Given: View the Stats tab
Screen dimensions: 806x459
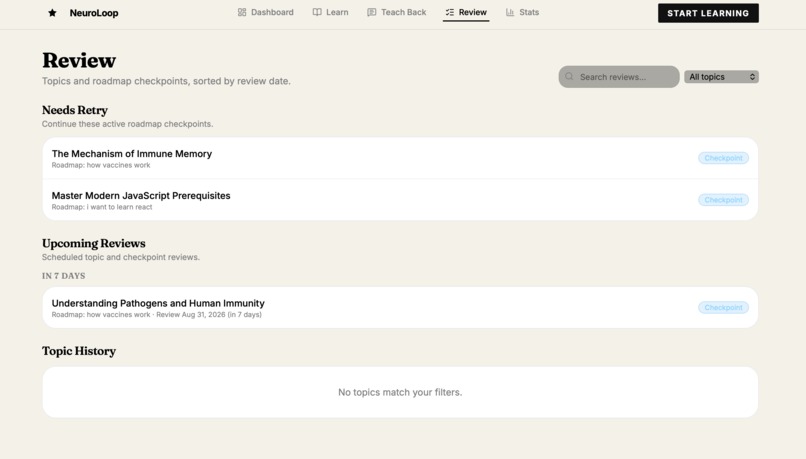Looking at the screenshot, I should pos(522,12).
